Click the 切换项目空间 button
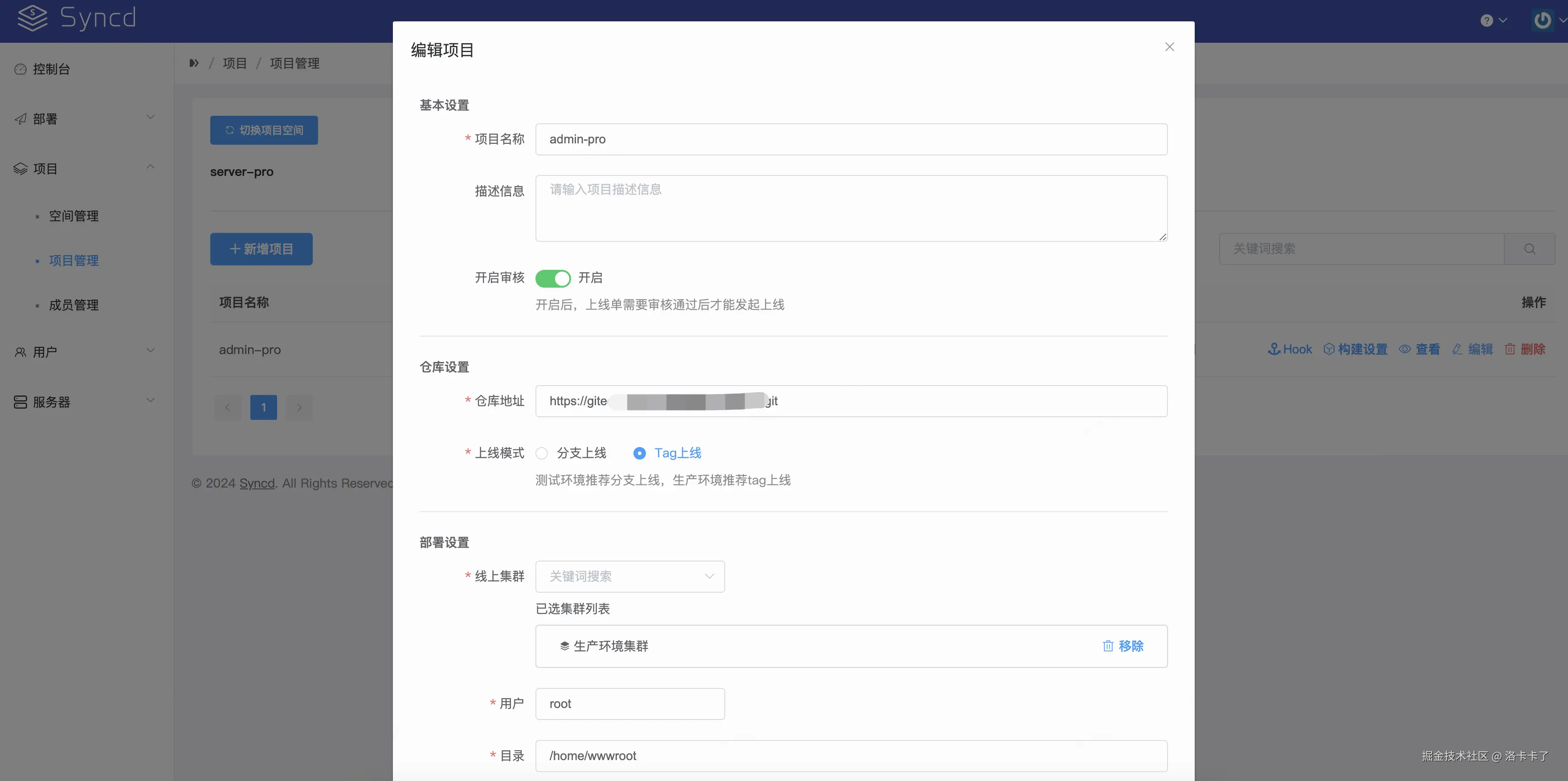Image resolution: width=1568 pixels, height=781 pixels. click(264, 130)
